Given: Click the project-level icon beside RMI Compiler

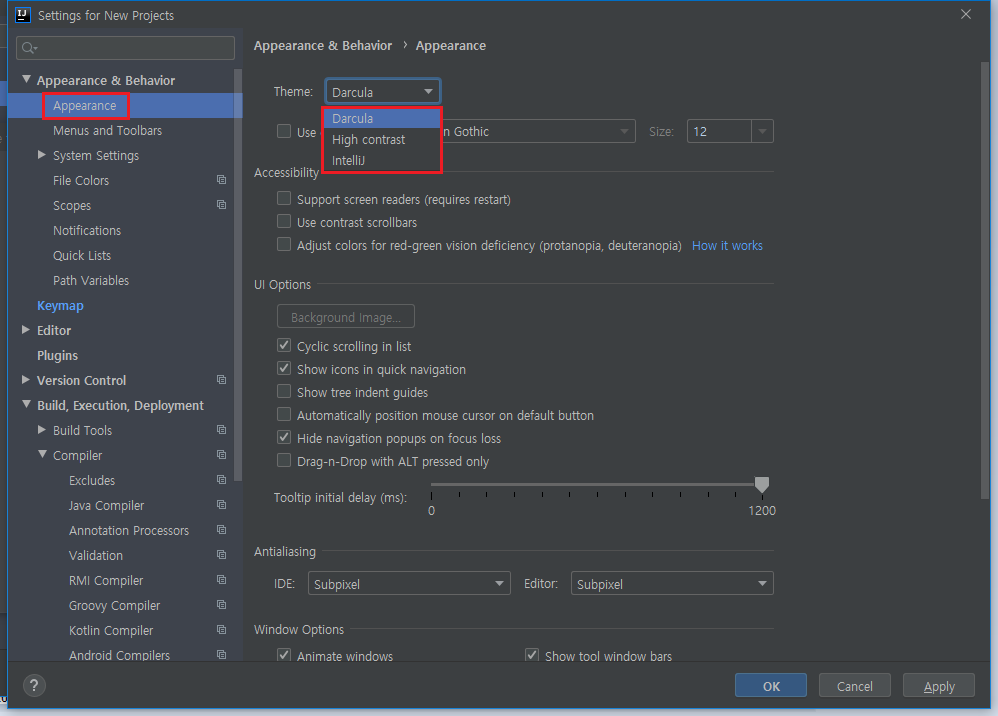Looking at the screenshot, I should [221, 580].
